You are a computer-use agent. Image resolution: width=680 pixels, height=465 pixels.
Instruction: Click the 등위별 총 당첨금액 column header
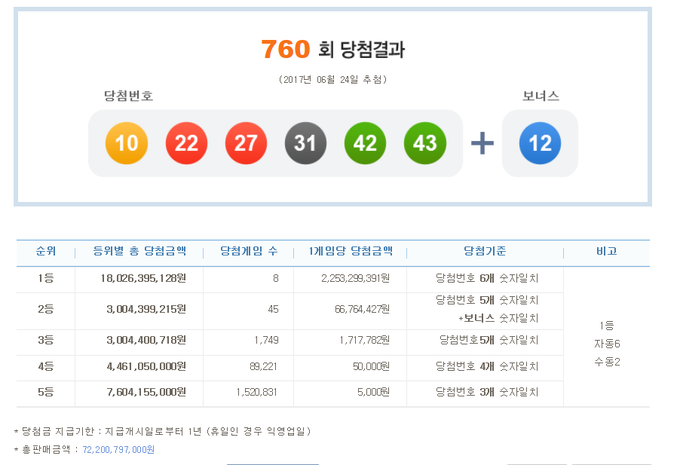click(139, 251)
